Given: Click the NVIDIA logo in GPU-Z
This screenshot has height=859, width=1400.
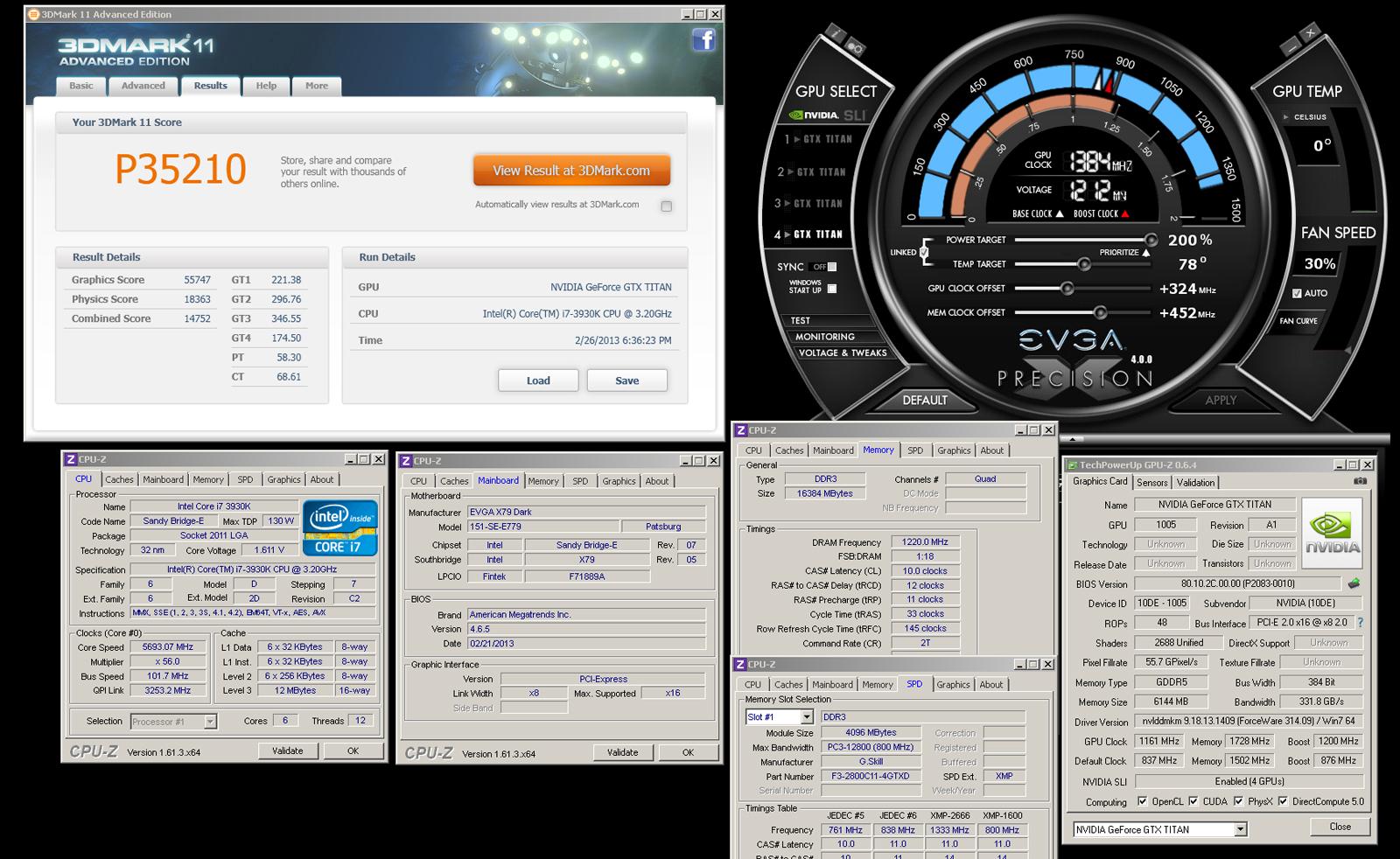Looking at the screenshot, I should tap(1332, 533).
